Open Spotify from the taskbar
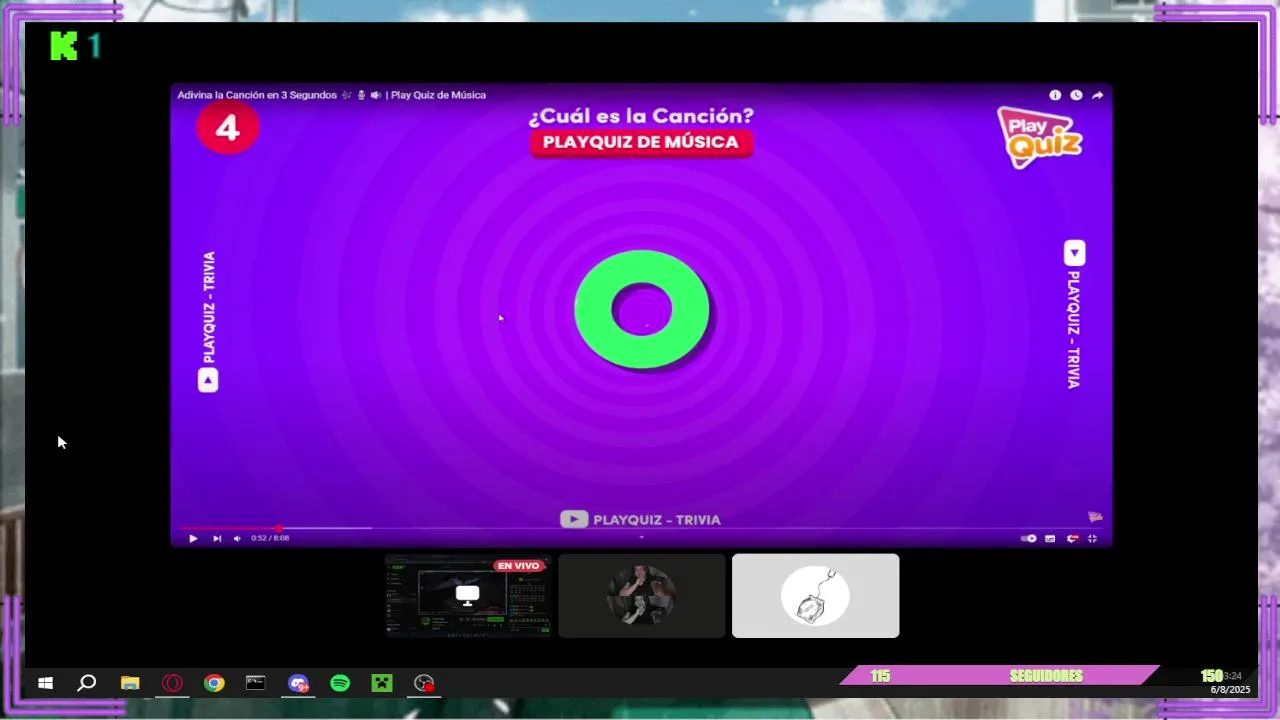This screenshot has width=1280, height=720. click(x=340, y=683)
